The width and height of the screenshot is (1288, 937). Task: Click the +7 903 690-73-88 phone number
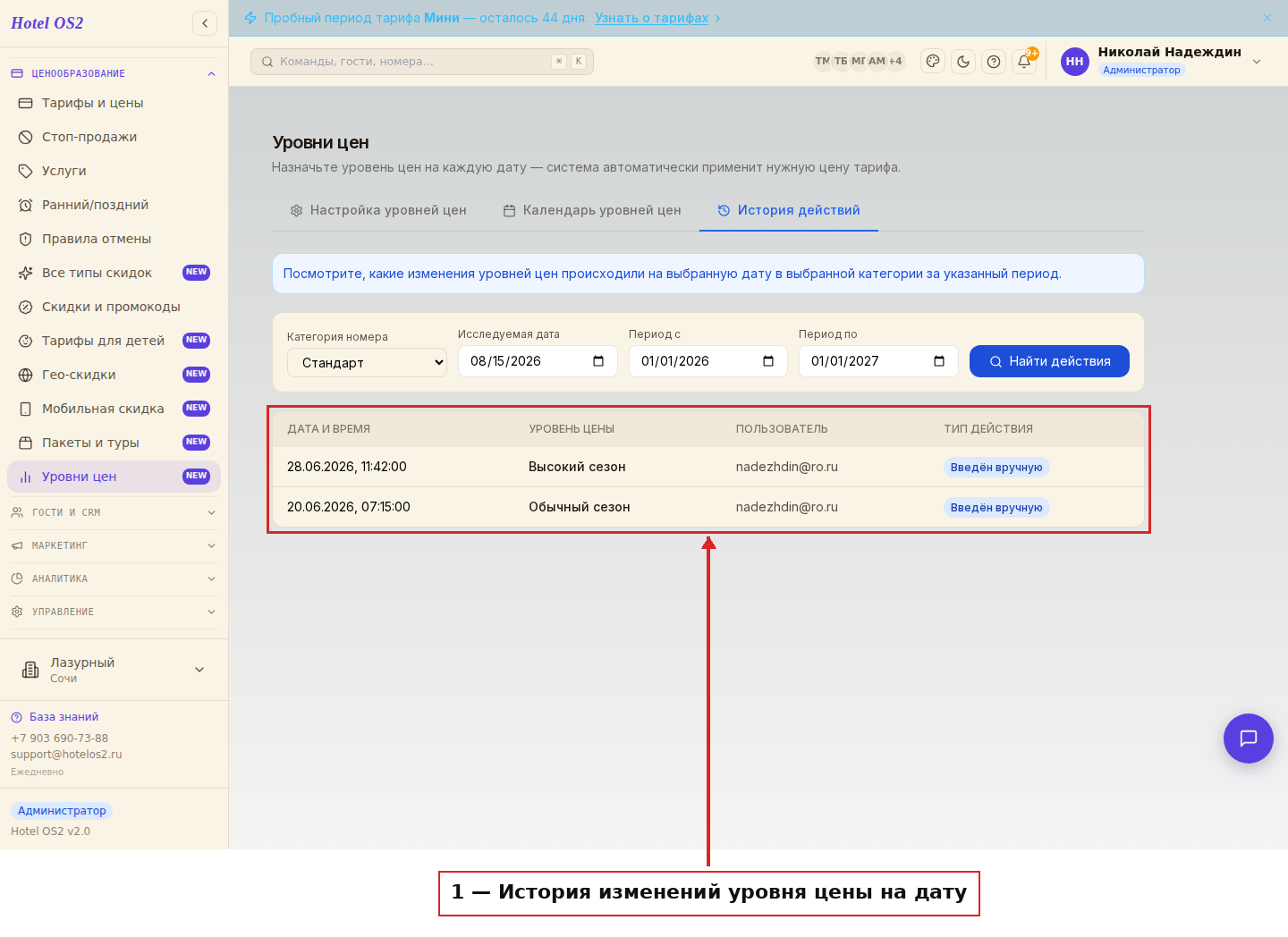click(x=59, y=739)
